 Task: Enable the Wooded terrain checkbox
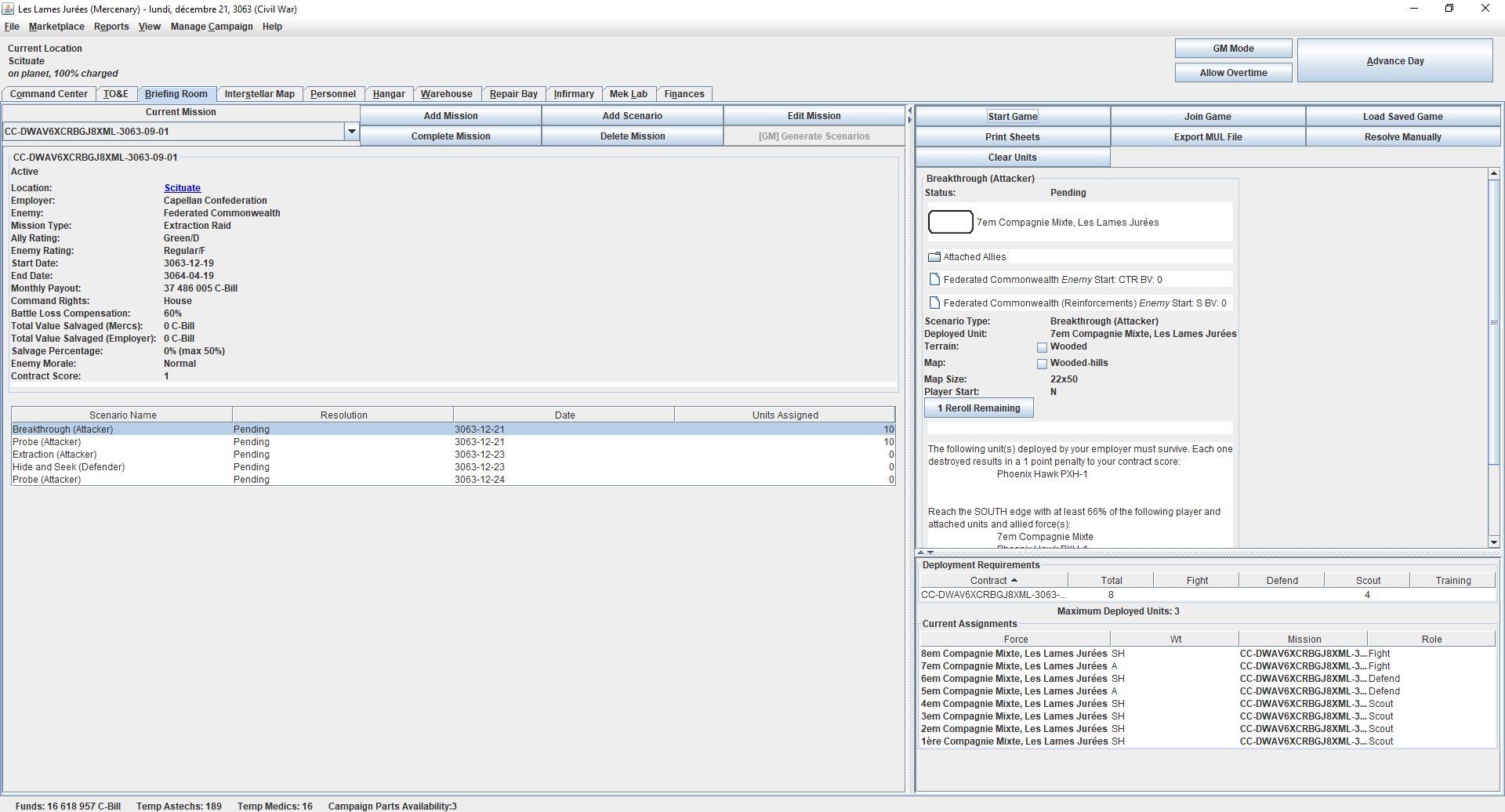pyautogui.click(x=1043, y=346)
